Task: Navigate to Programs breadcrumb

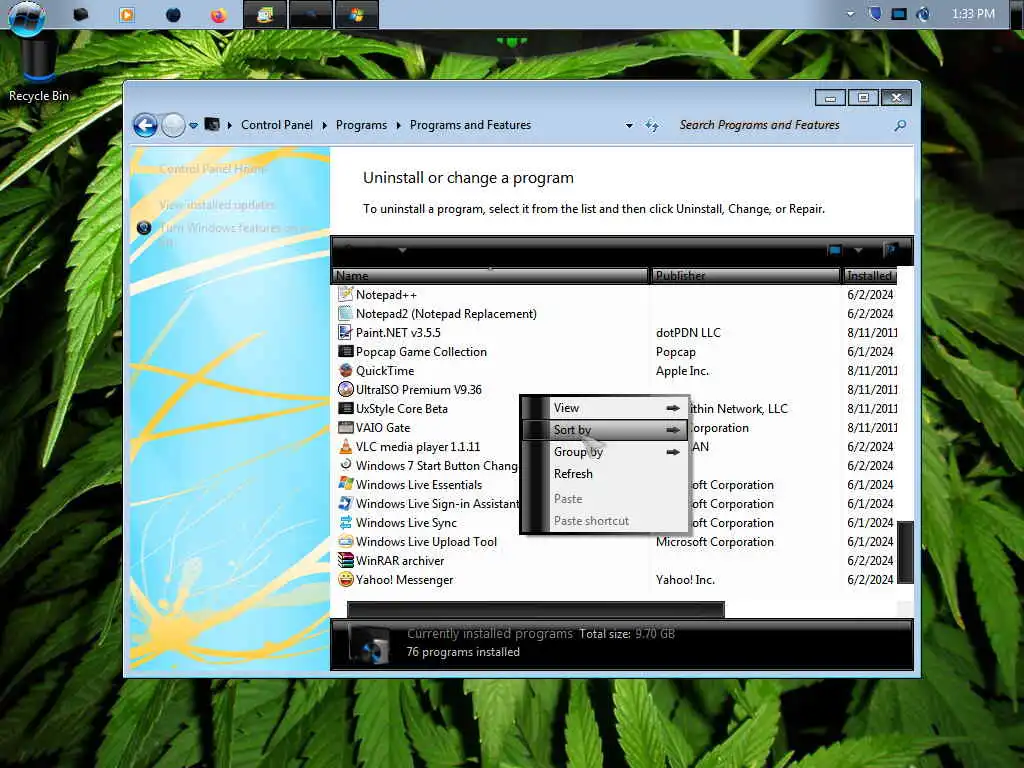Action: 361,125
